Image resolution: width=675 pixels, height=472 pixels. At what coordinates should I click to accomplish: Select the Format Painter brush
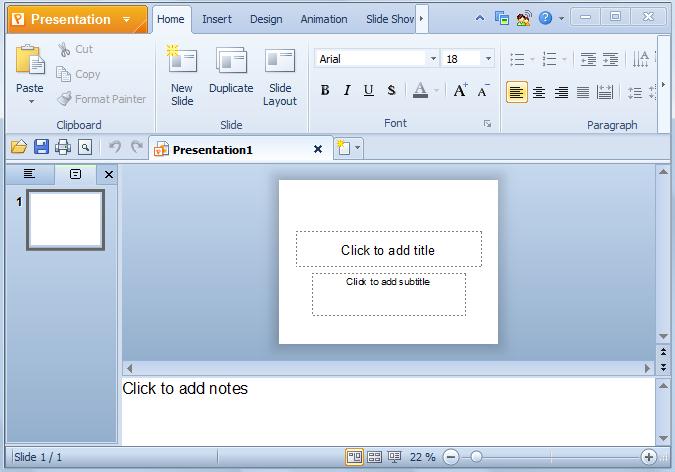64,99
